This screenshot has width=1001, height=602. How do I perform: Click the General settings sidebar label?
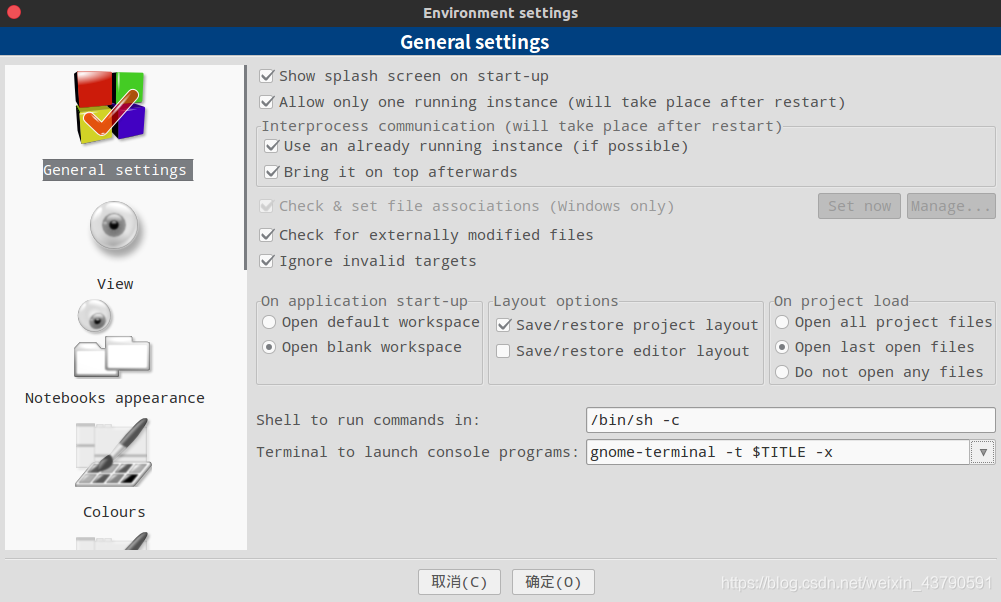[x=117, y=170]
